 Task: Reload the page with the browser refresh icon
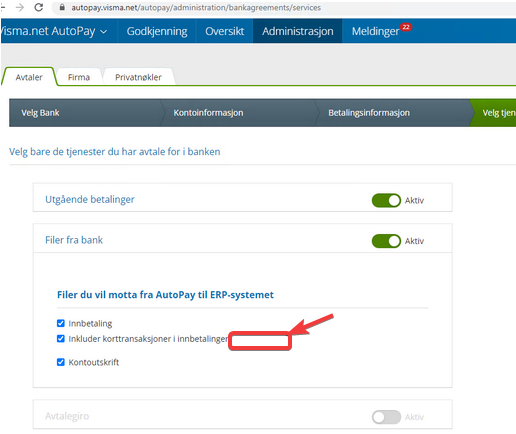coord(39,7)
